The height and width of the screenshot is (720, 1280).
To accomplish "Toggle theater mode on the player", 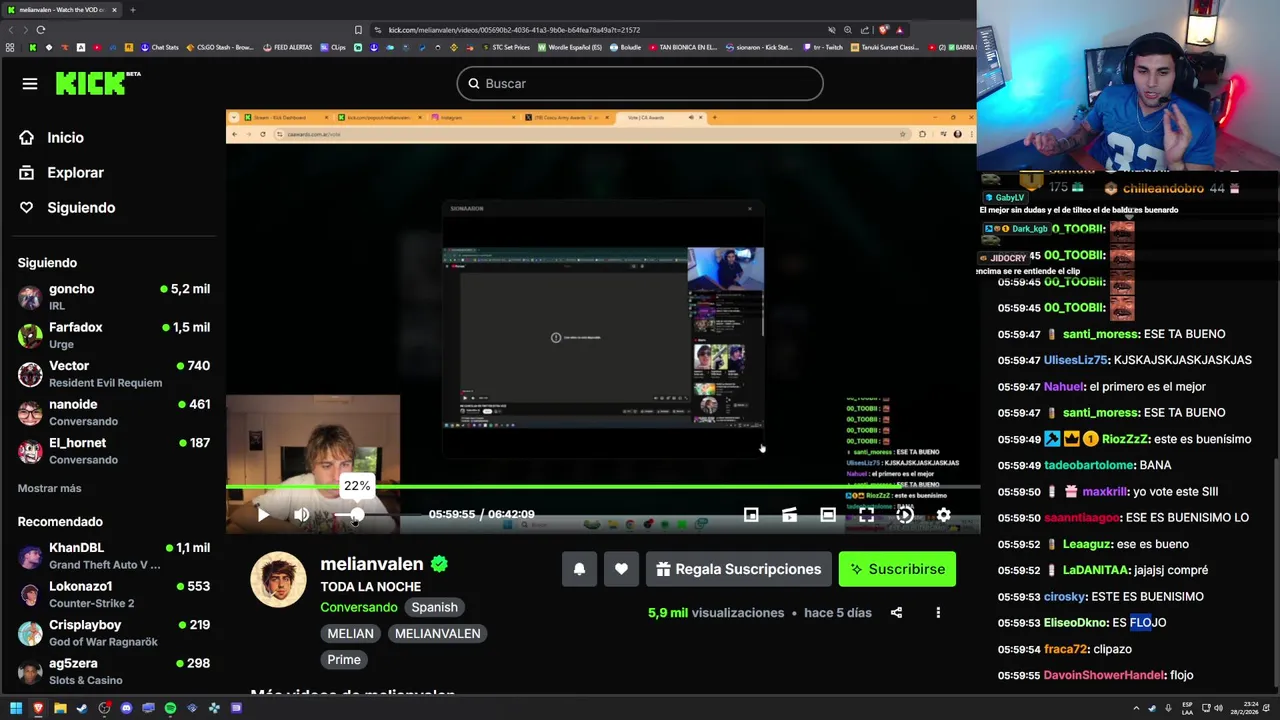I will [828, 515].
